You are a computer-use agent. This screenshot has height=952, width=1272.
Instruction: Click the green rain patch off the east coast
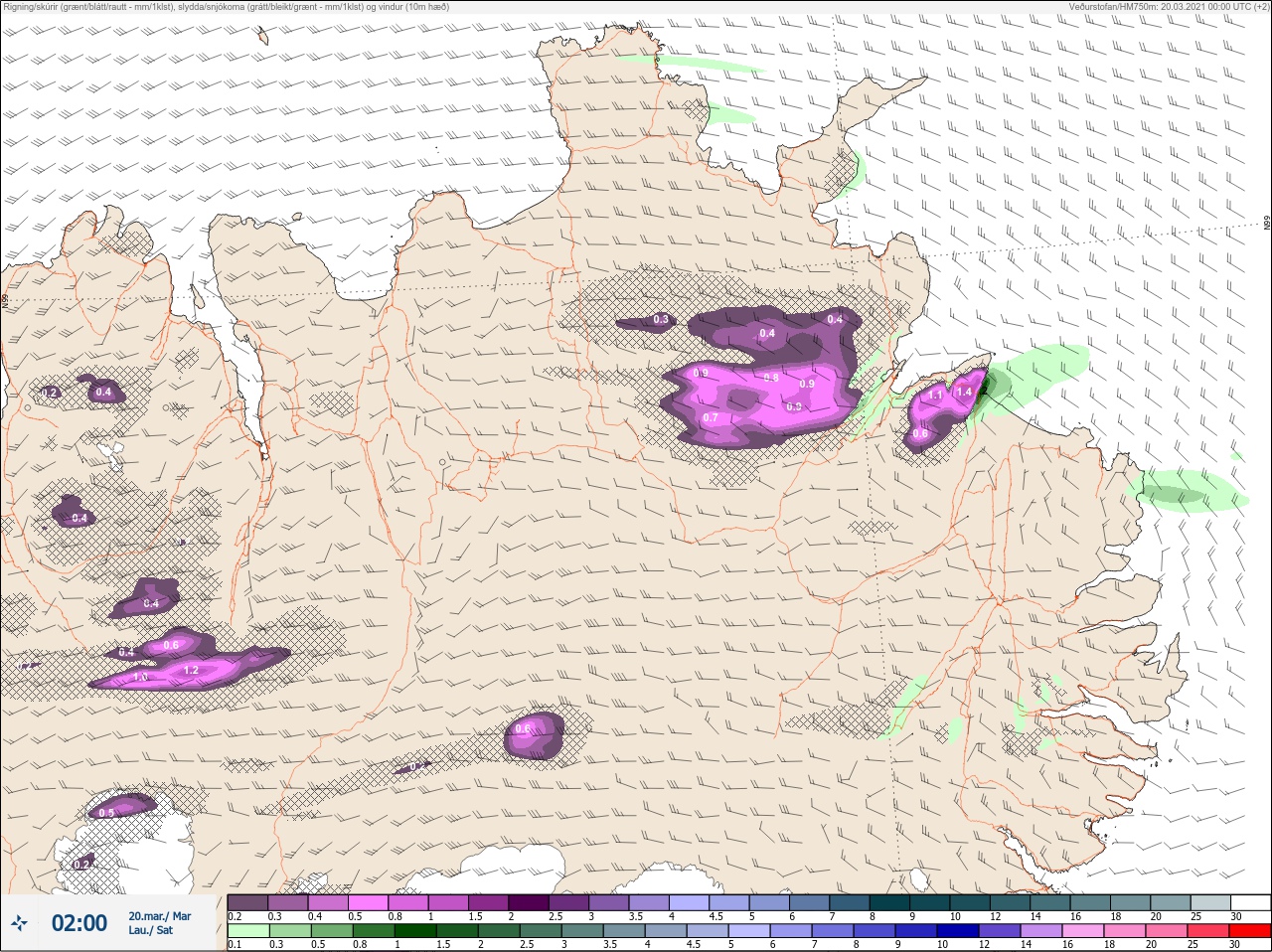(1187, 494)
